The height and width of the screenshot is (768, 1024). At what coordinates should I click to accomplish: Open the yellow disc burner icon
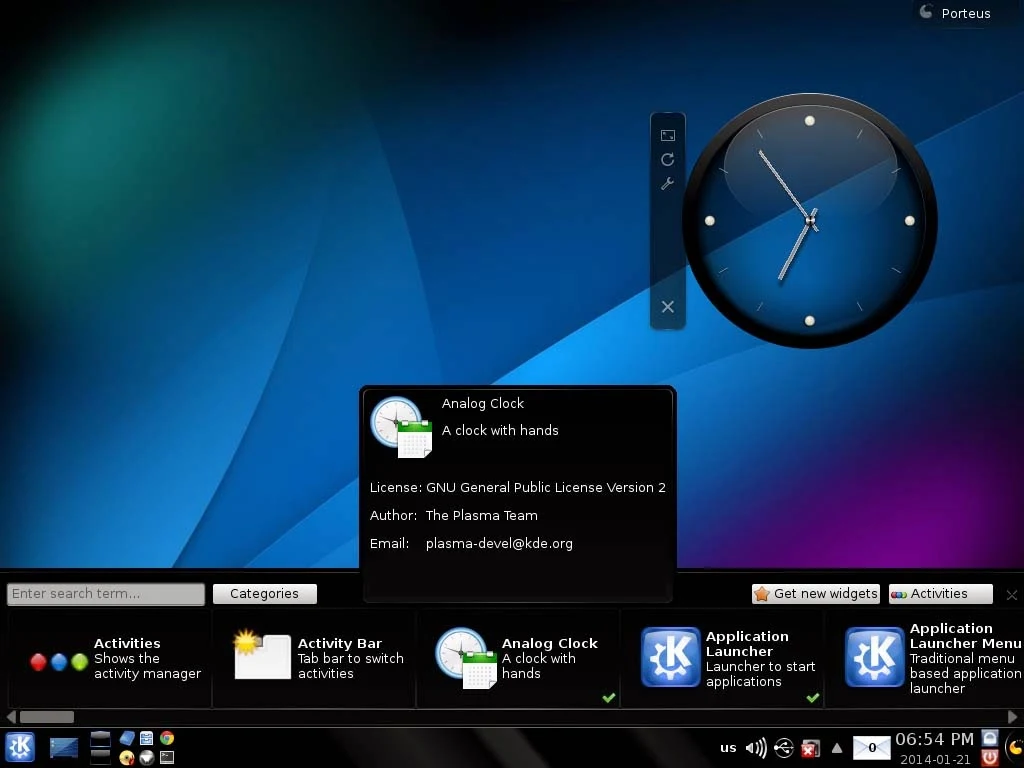point(127,758)
